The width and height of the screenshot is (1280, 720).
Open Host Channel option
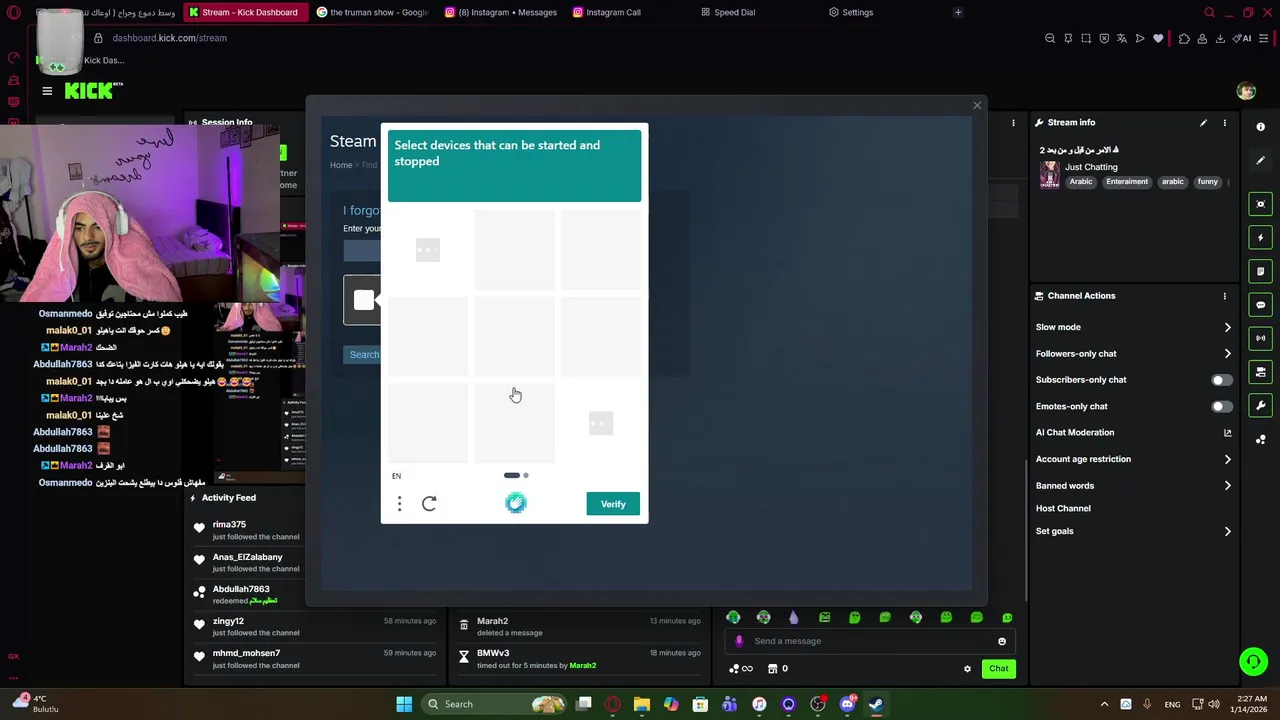coord(1063,508)
